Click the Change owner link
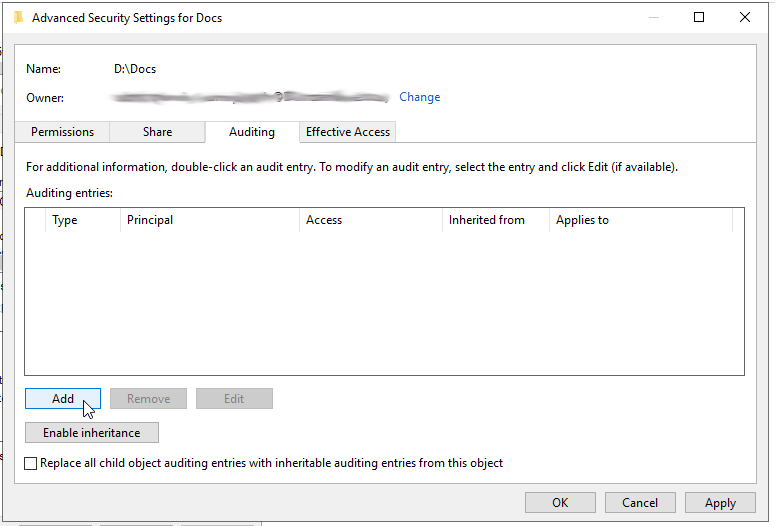 [x=420, y=97]
